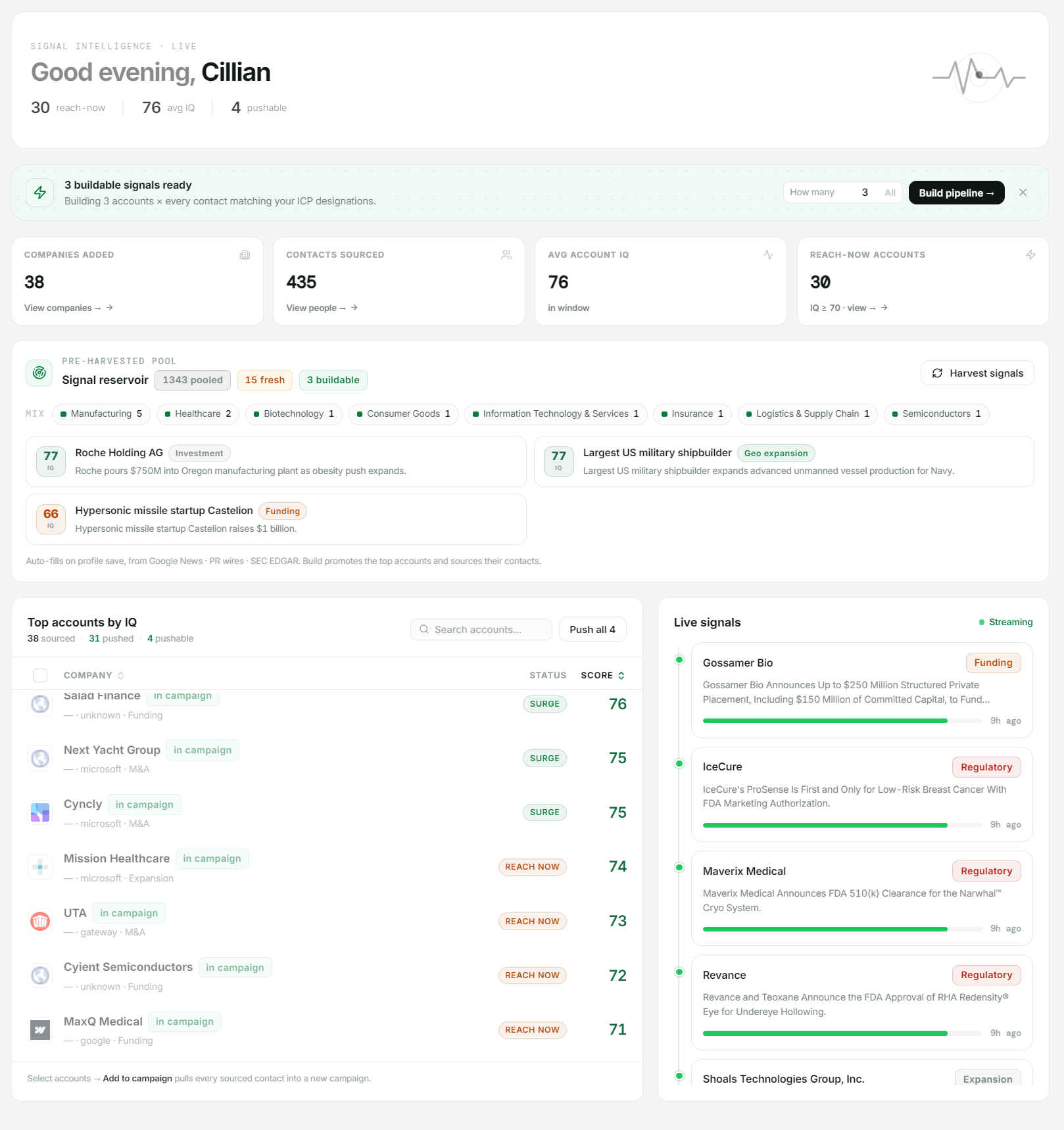Image resolution: width=1064 pixels, height=1130 pixels.
Task: Filter mix by Manufacturing 5 chip
Action: point(101,414)
